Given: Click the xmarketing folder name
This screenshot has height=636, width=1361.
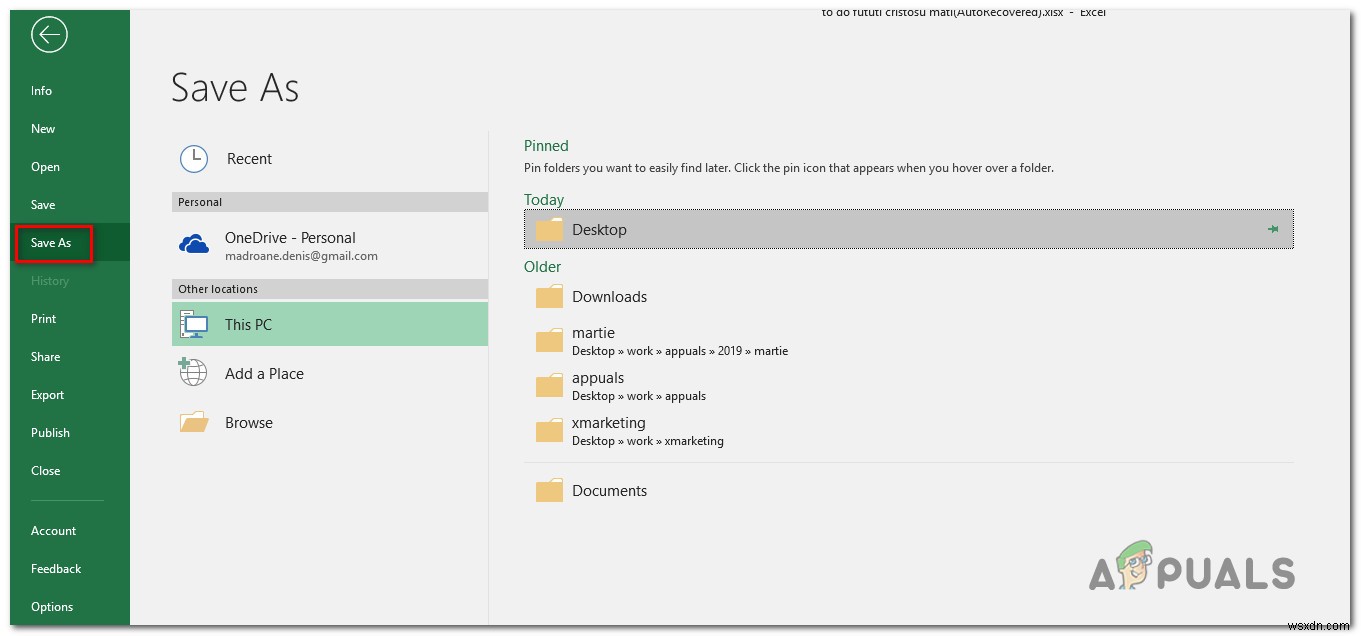Looking at the screenshot, I should coord(609,423).
